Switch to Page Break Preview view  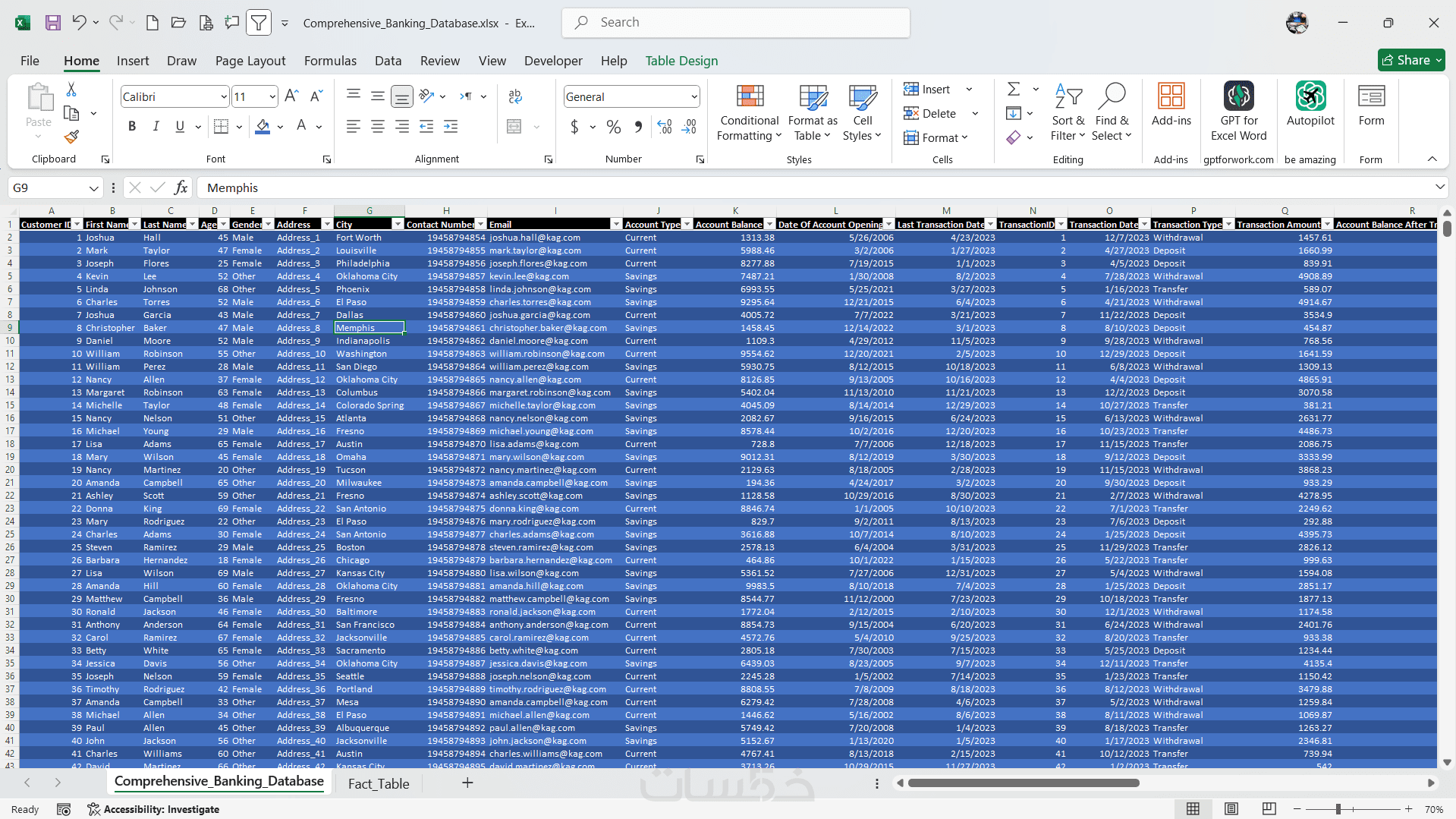click(x=1269, y=809)
